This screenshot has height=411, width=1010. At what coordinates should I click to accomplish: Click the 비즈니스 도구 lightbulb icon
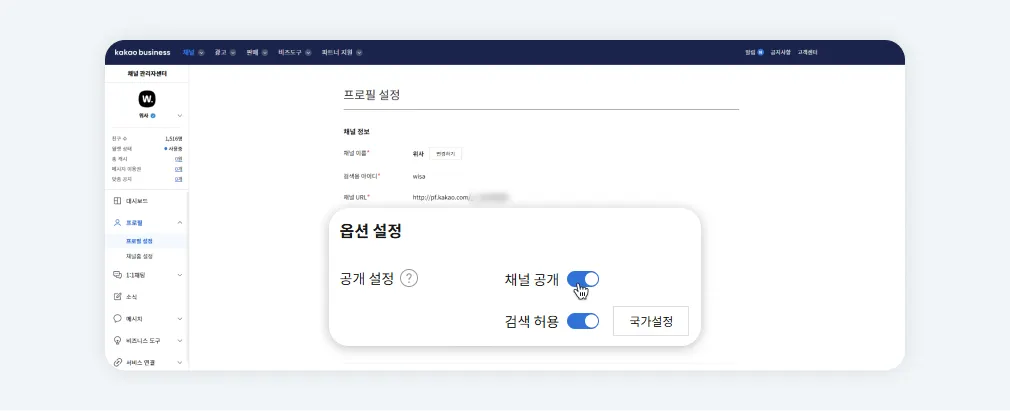point(117,340)
